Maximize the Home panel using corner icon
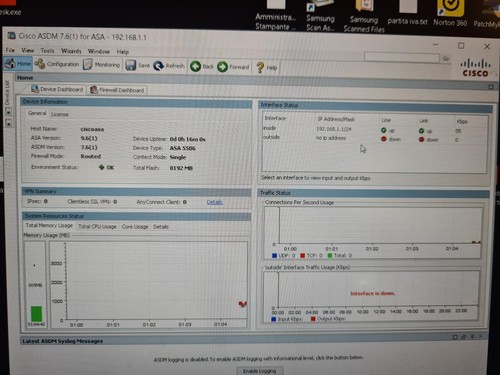 tap(491, 87)
